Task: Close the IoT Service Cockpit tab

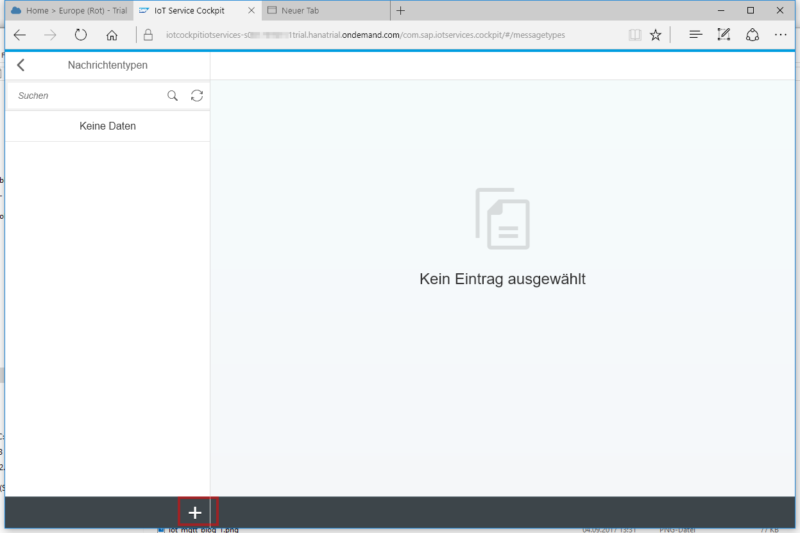Action: 252,10
